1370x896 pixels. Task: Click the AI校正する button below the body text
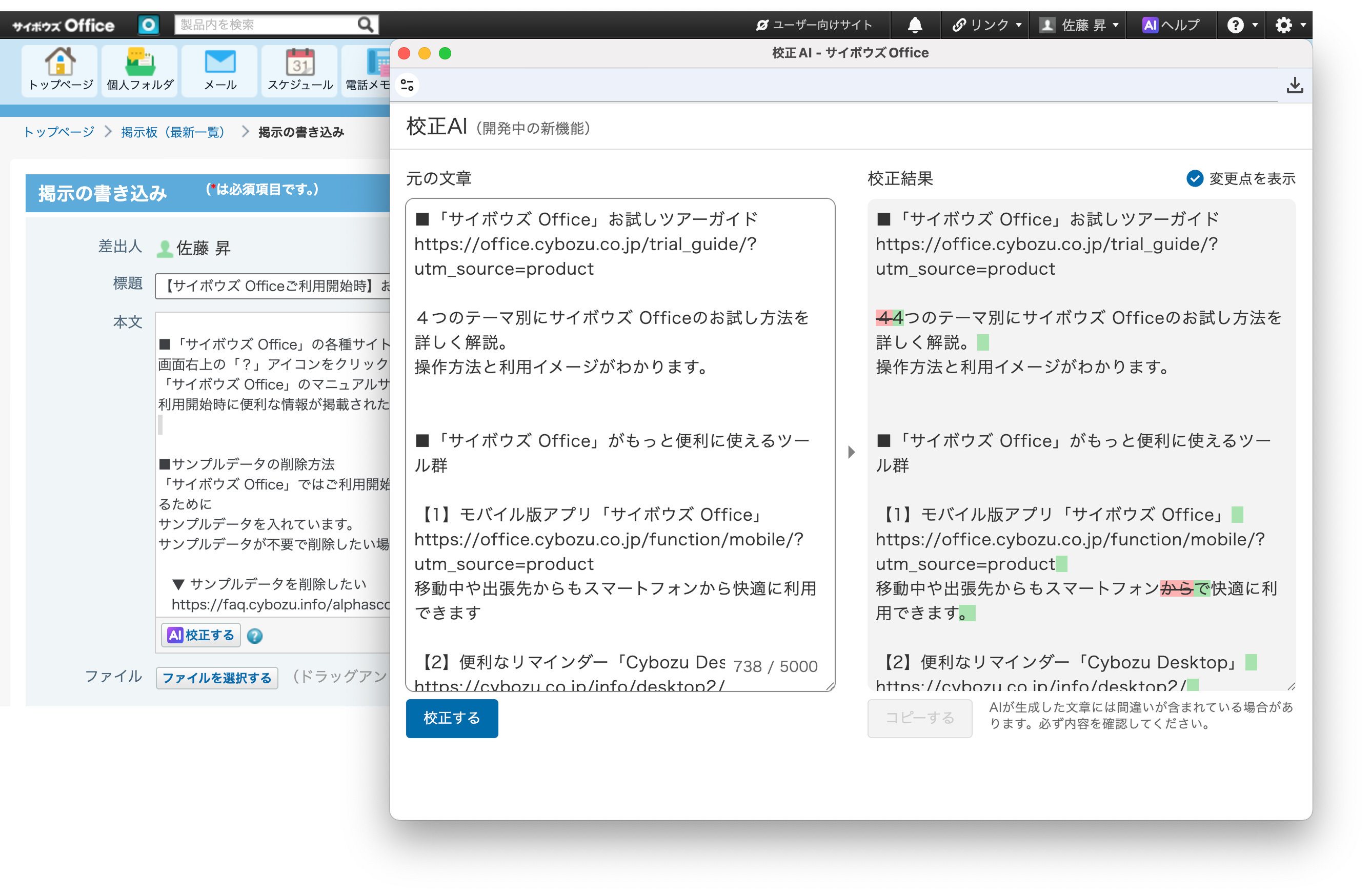(200, 635)
